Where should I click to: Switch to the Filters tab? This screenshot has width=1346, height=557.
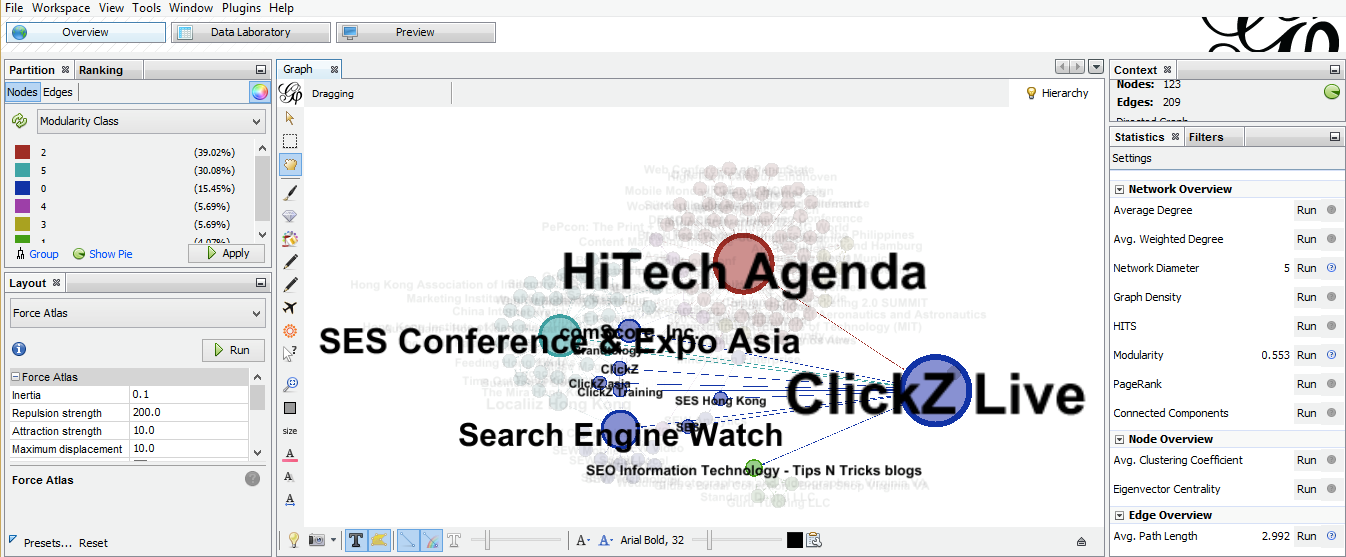(1206, 137)
